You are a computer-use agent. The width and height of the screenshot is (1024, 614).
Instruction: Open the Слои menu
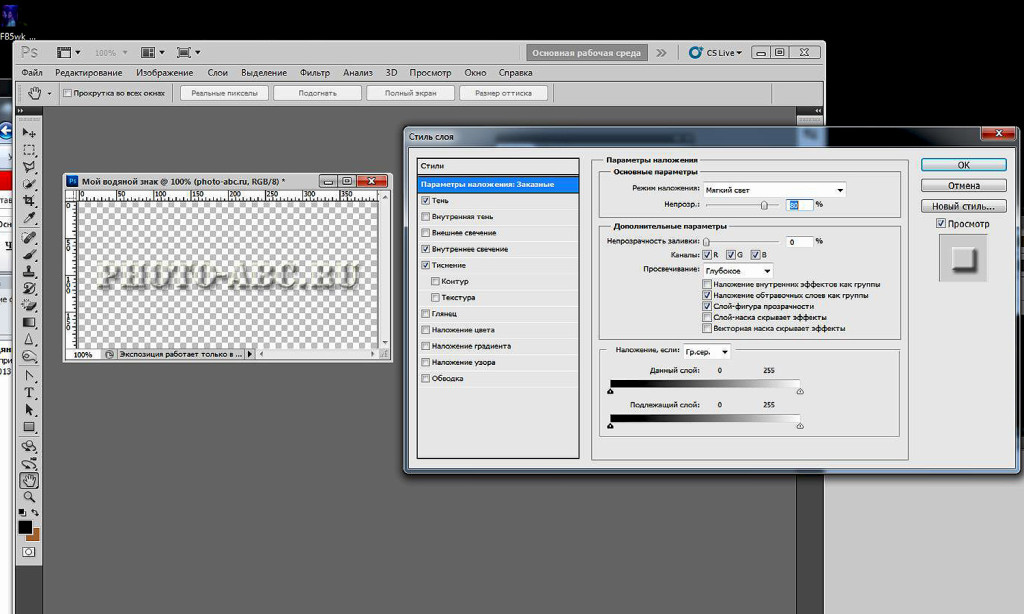click(217, 73)
